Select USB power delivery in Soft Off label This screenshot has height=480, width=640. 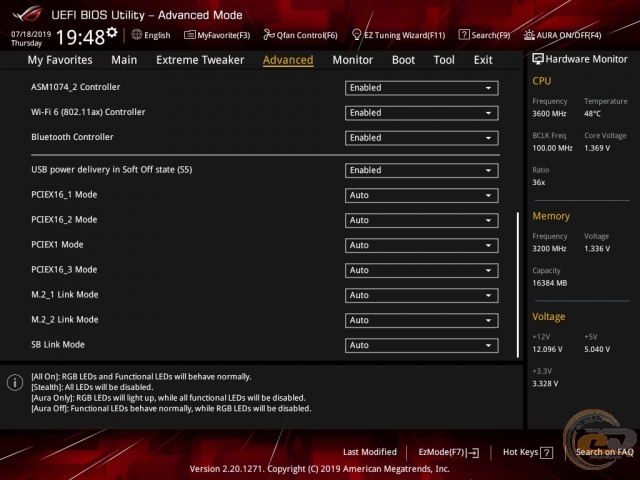[111, 169]
